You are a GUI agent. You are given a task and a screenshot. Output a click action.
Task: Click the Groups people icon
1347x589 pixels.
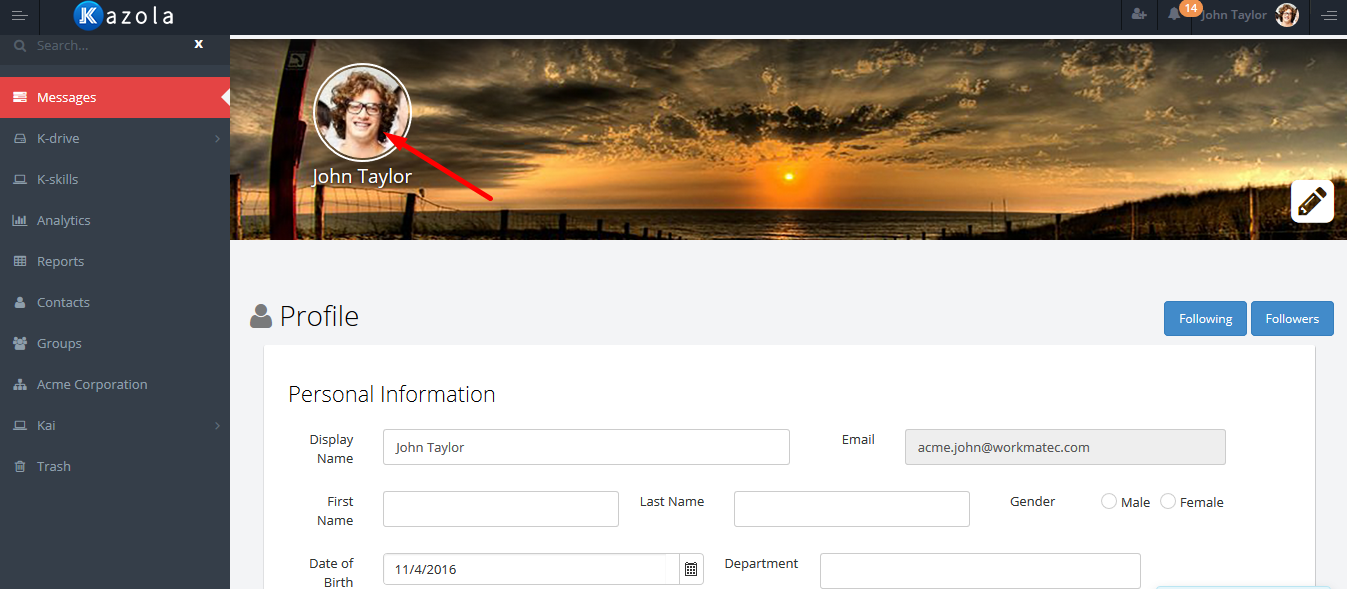[x=19, y=343]
